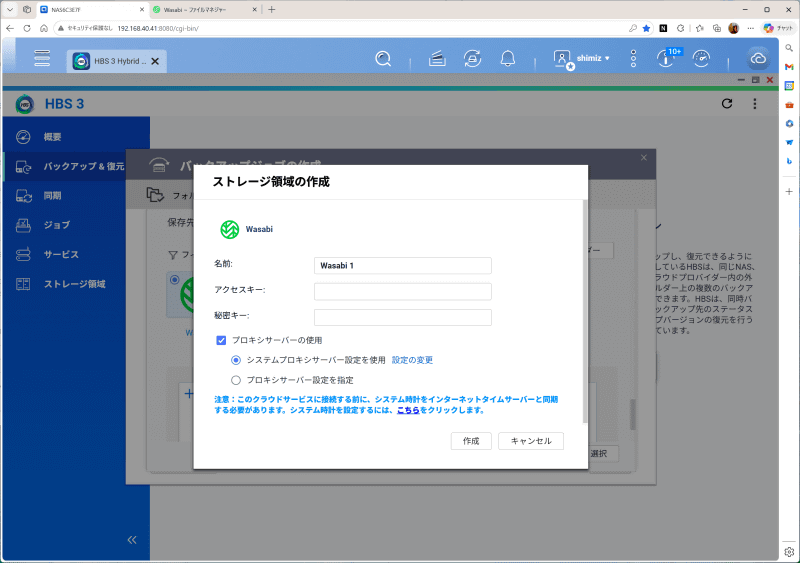Open the browser tab actions icon
The width and height of the screenshot is (800, 563).
click(27, 10)
